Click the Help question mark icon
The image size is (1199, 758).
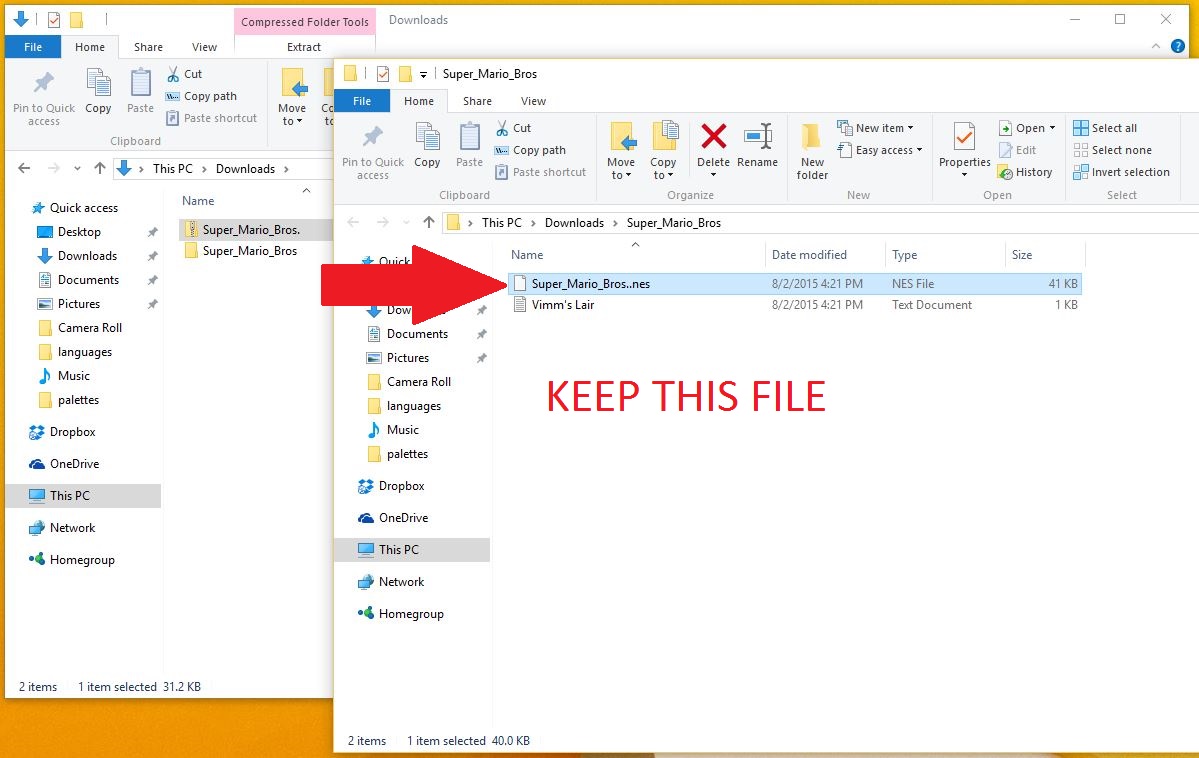pyautogui.click(x=1178, y=47)
